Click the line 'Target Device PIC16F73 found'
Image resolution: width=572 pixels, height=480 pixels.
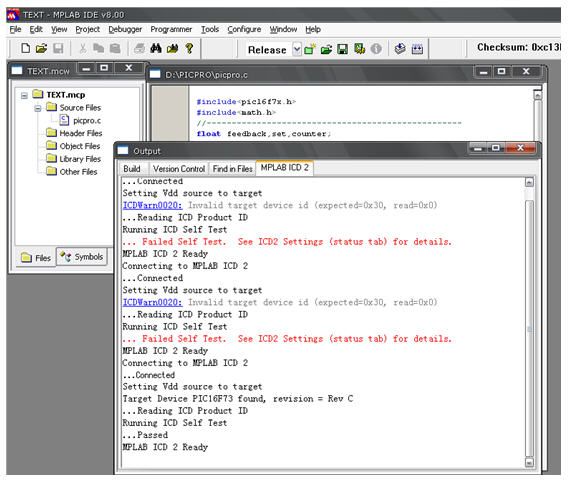tap(238, 399)
